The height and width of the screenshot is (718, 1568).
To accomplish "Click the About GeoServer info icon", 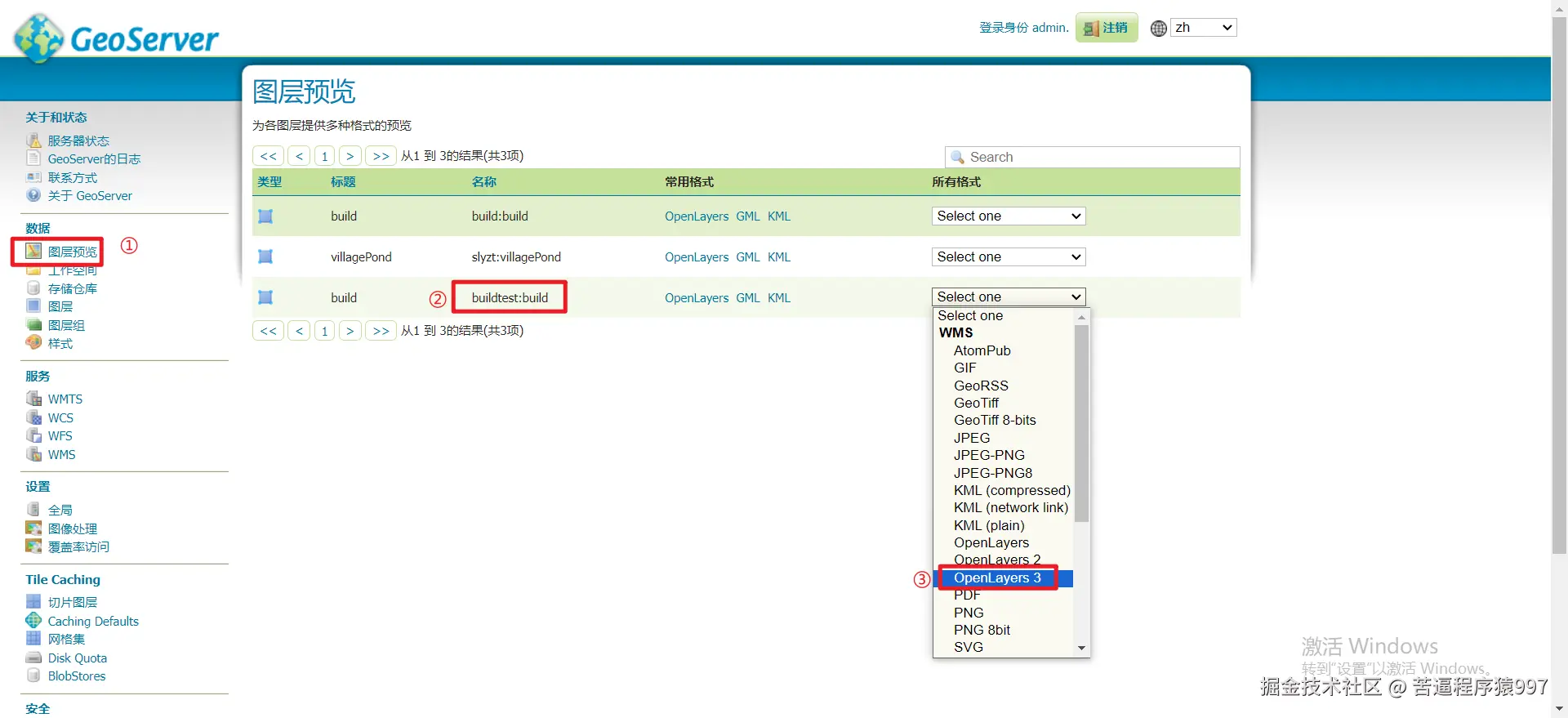I will tap(33, 195).
